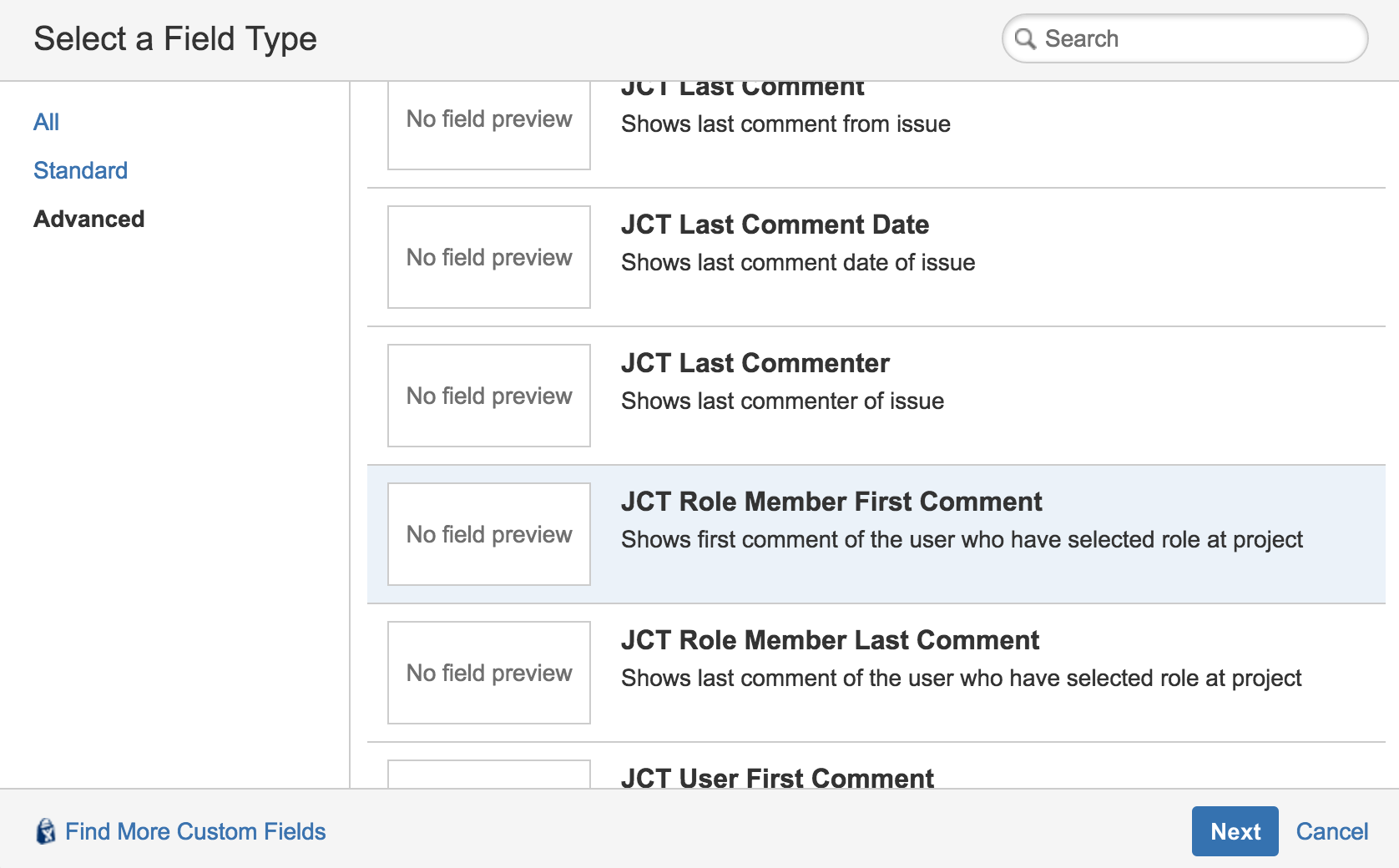This screenshot has width=1399, height=868.
Task: Open Find More Custom Fields link
Action: pos(195,831)
